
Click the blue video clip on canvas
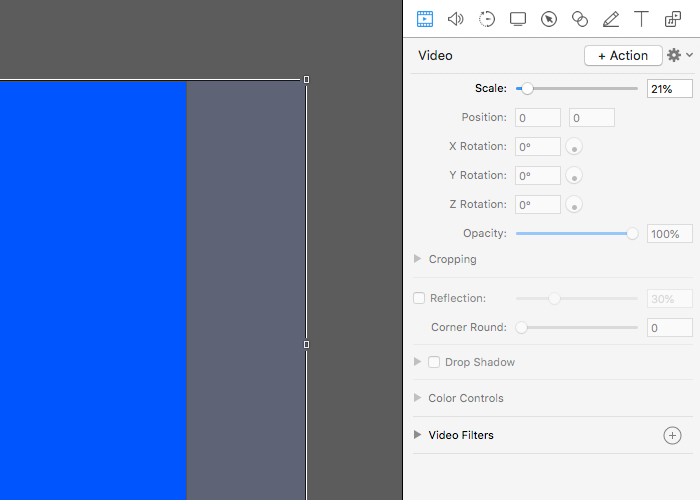pos(93,290)
